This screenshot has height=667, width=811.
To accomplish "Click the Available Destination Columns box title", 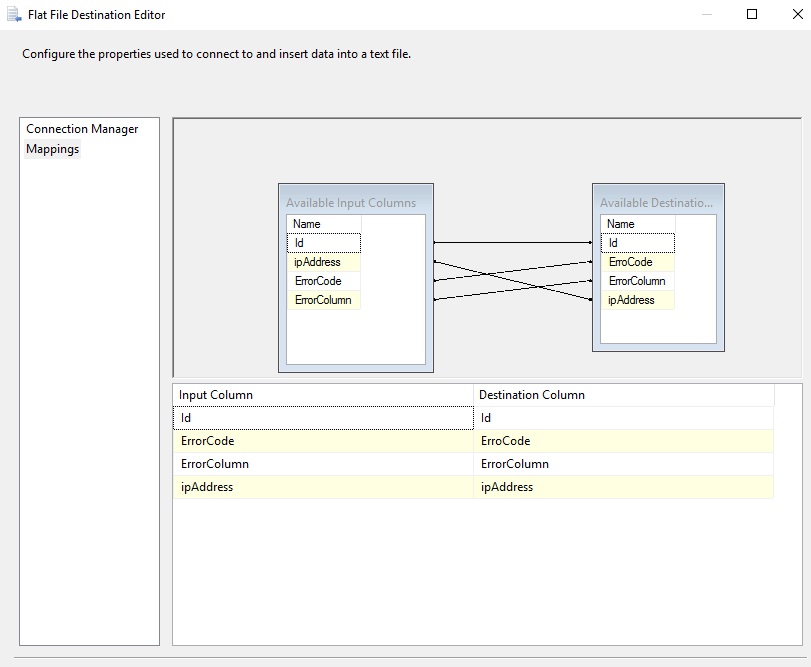I will tap(656, 203).
